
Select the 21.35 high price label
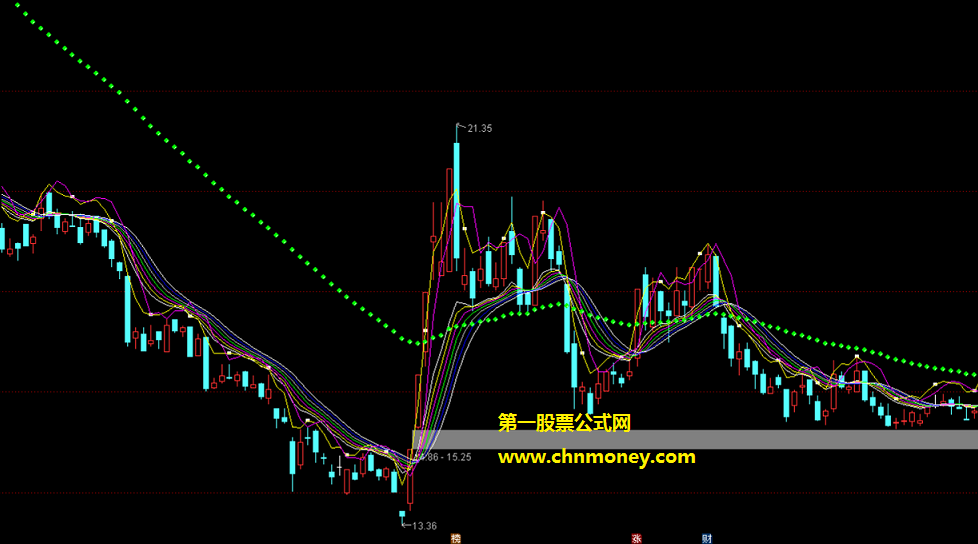(480, 129)
